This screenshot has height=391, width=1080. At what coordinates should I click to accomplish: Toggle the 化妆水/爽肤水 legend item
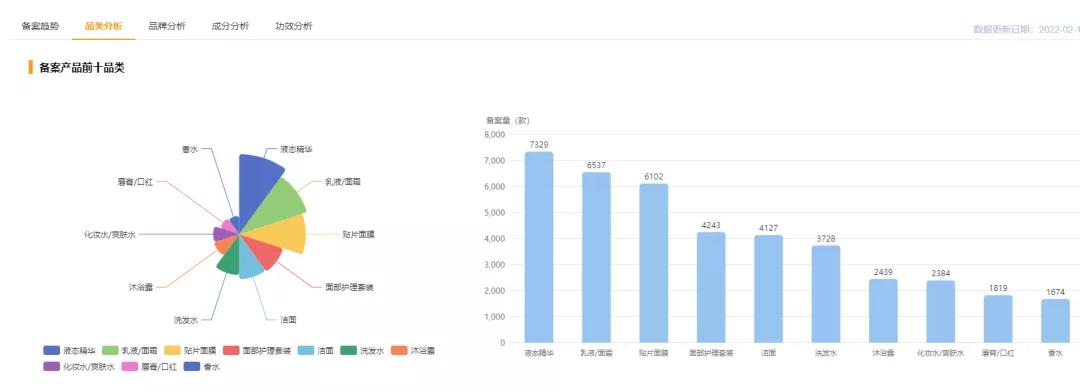click(x=79, y=366)
